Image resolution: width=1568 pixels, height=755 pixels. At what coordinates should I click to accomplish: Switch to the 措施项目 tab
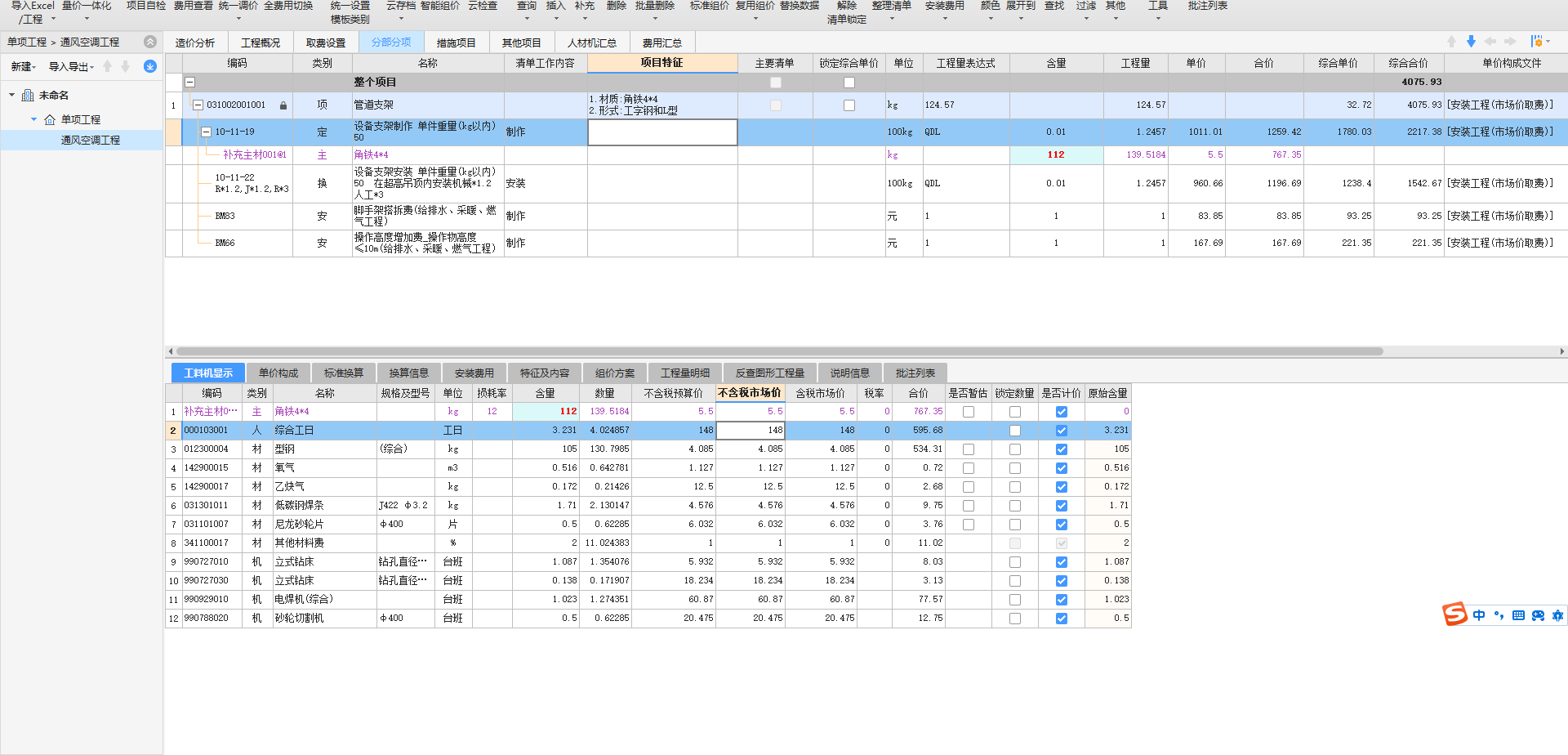pos(457,43)
